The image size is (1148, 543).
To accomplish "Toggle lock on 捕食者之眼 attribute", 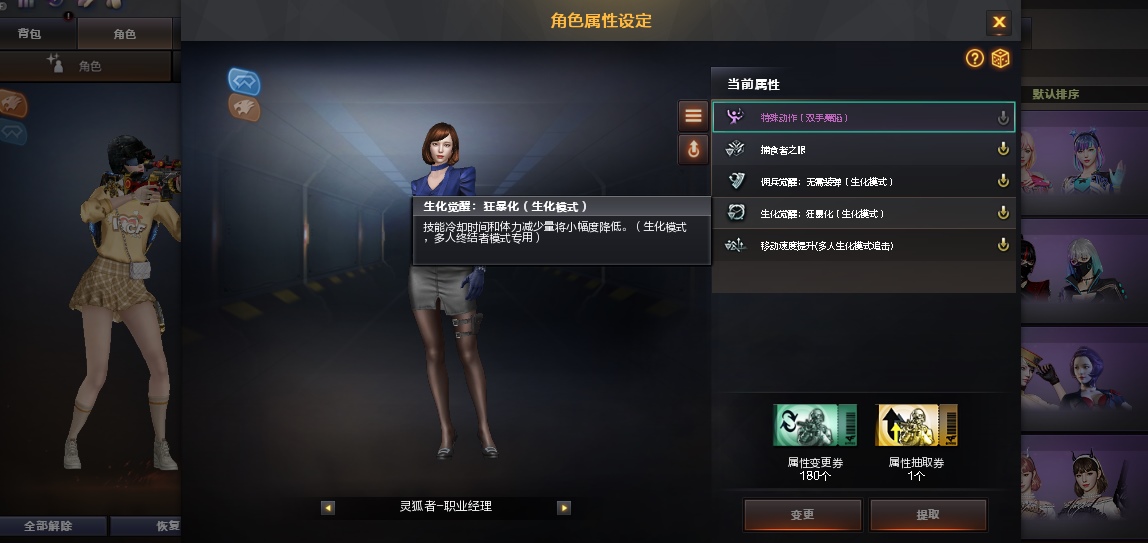I will pos(1003,149).
